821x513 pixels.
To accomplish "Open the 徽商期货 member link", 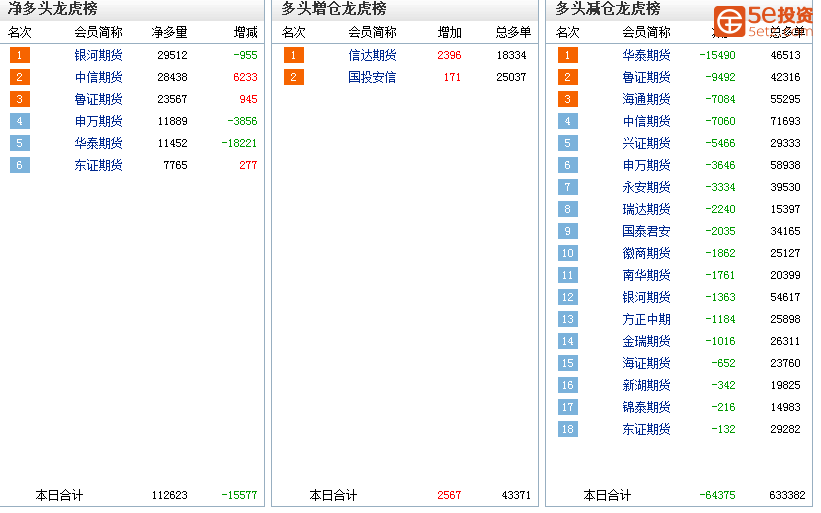I will point(646,253).
